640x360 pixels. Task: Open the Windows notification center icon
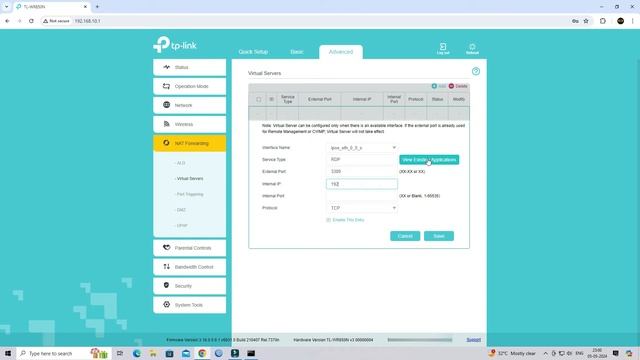pyautogui.click(x=616, y=353)
